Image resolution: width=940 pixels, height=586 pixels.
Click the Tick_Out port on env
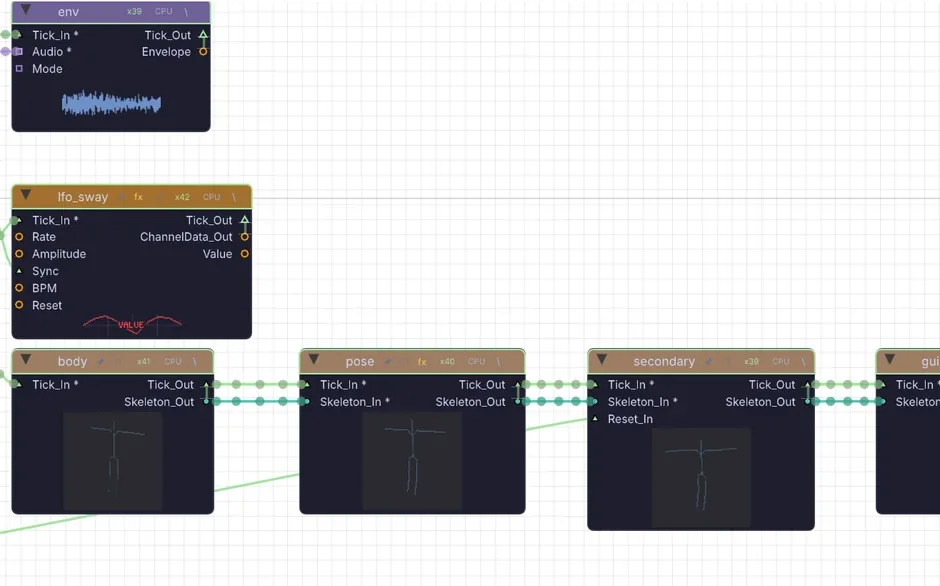click(x=203, y=35)
